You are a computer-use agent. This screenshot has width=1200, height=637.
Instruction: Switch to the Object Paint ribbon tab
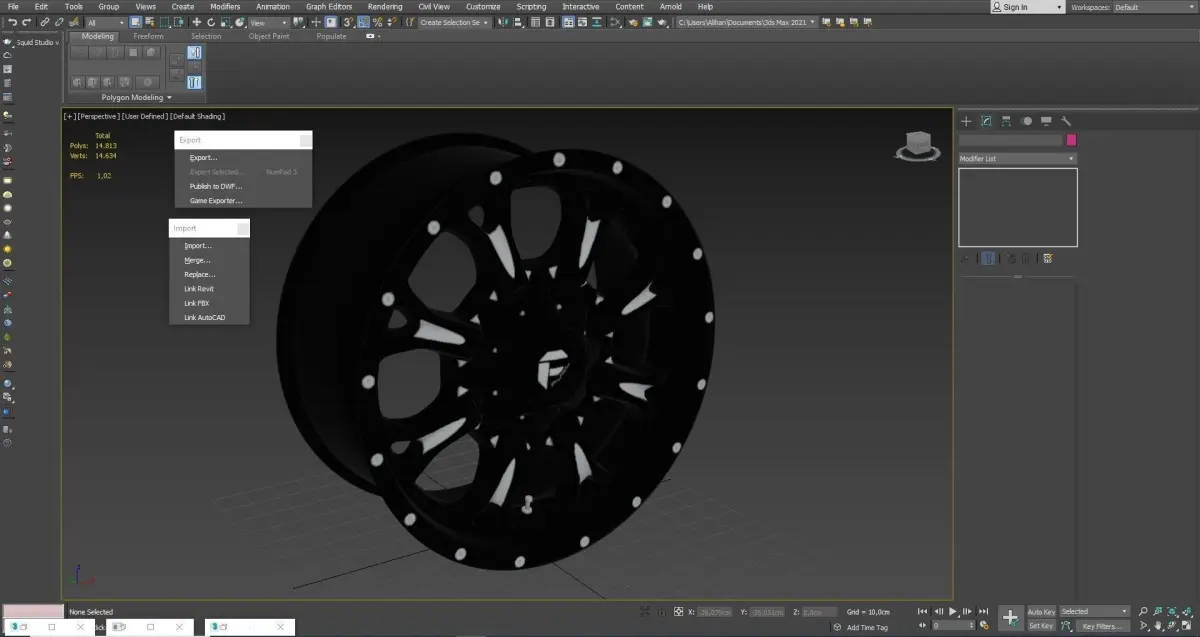[269, 36]
